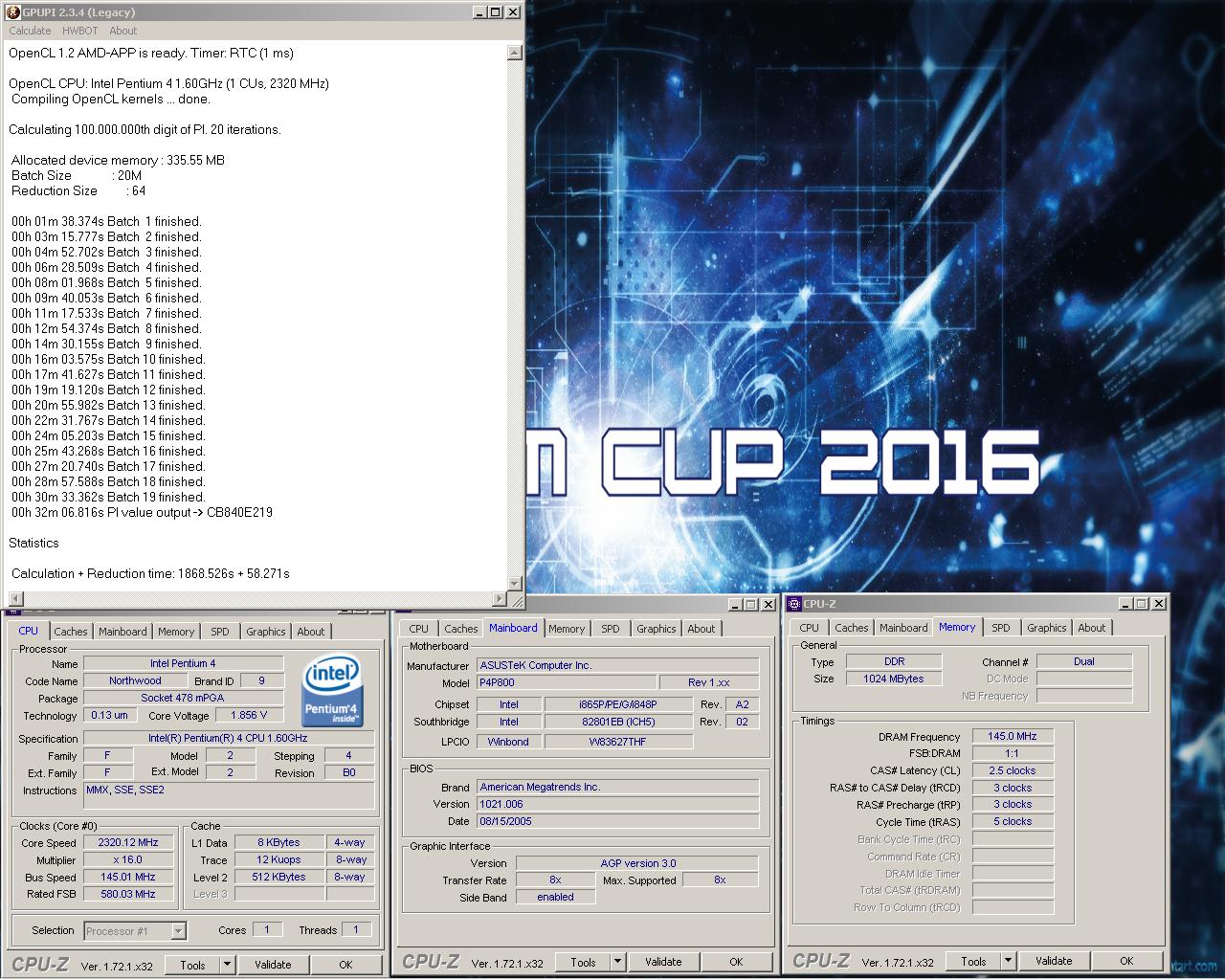The height and width of the screenshot is (980, 1225).
Task: Click the motherboard Model field P4P800
Action: (567, 682)
